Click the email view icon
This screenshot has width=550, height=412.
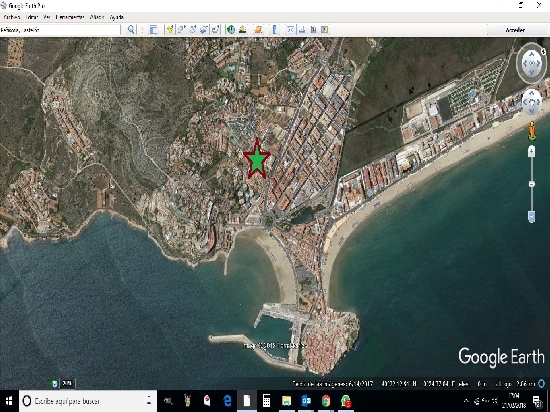290,30
